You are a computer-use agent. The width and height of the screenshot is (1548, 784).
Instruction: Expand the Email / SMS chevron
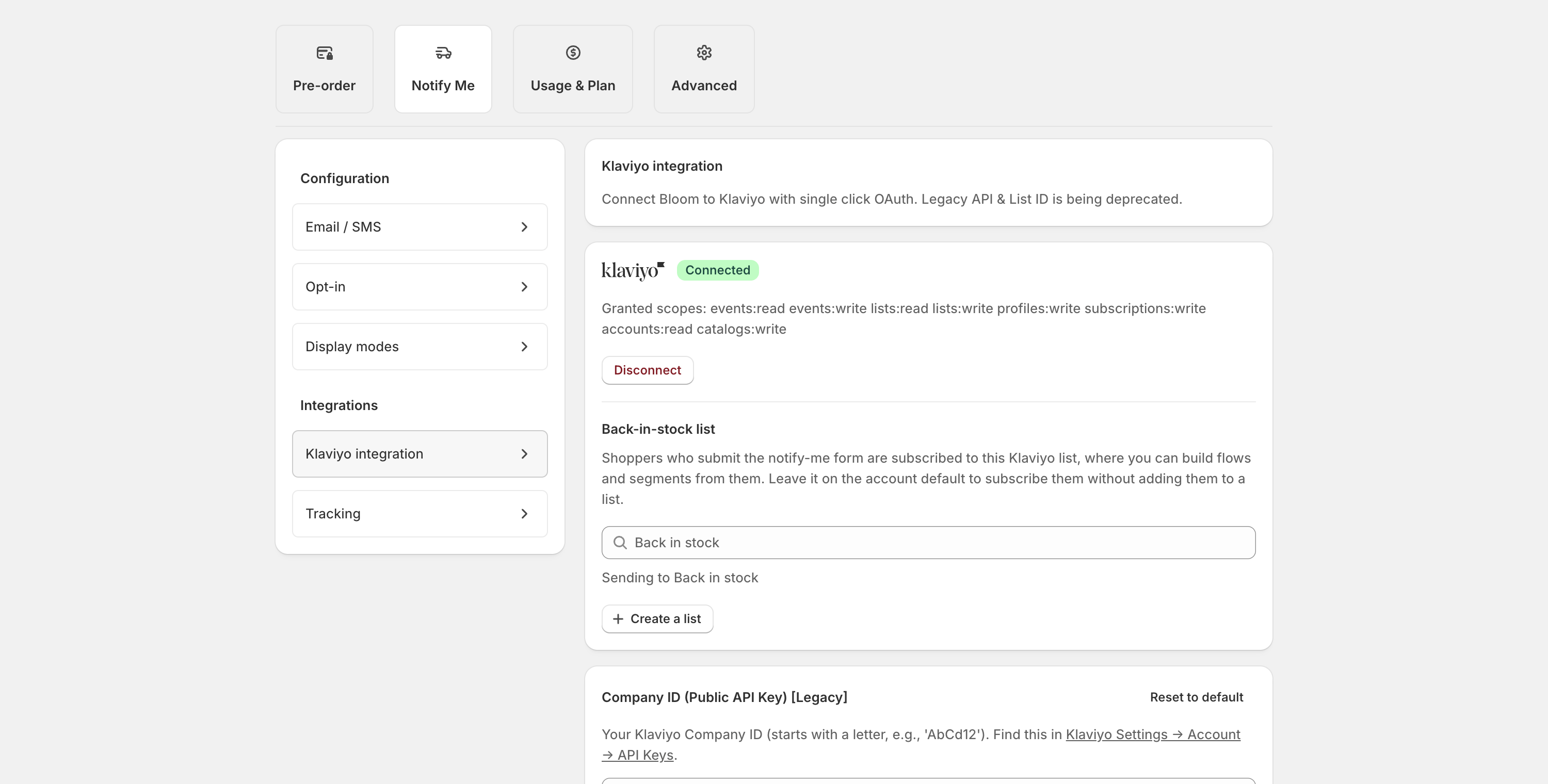[x=525, y=227]
